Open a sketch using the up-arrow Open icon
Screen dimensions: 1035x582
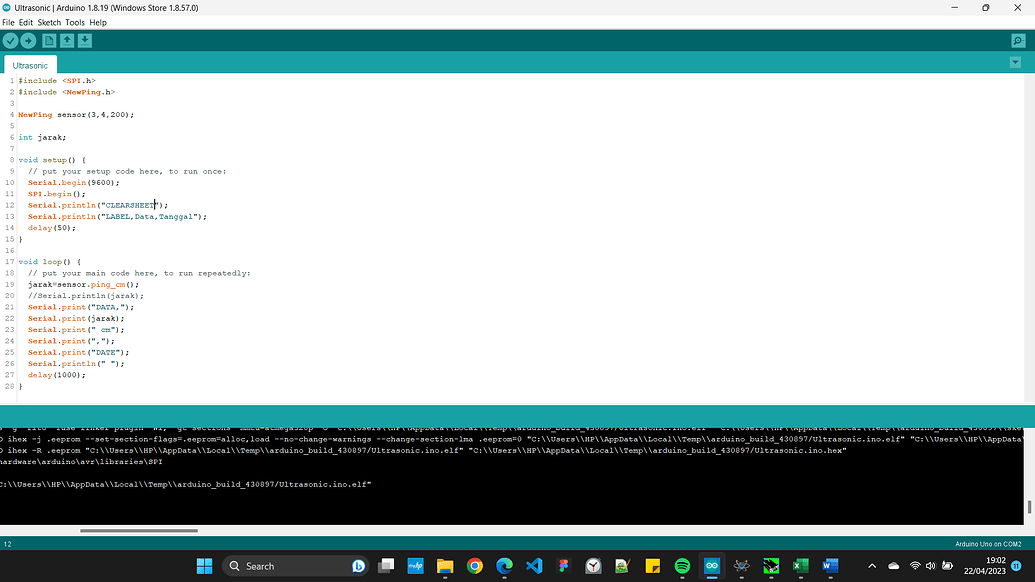tap(67, 40)
